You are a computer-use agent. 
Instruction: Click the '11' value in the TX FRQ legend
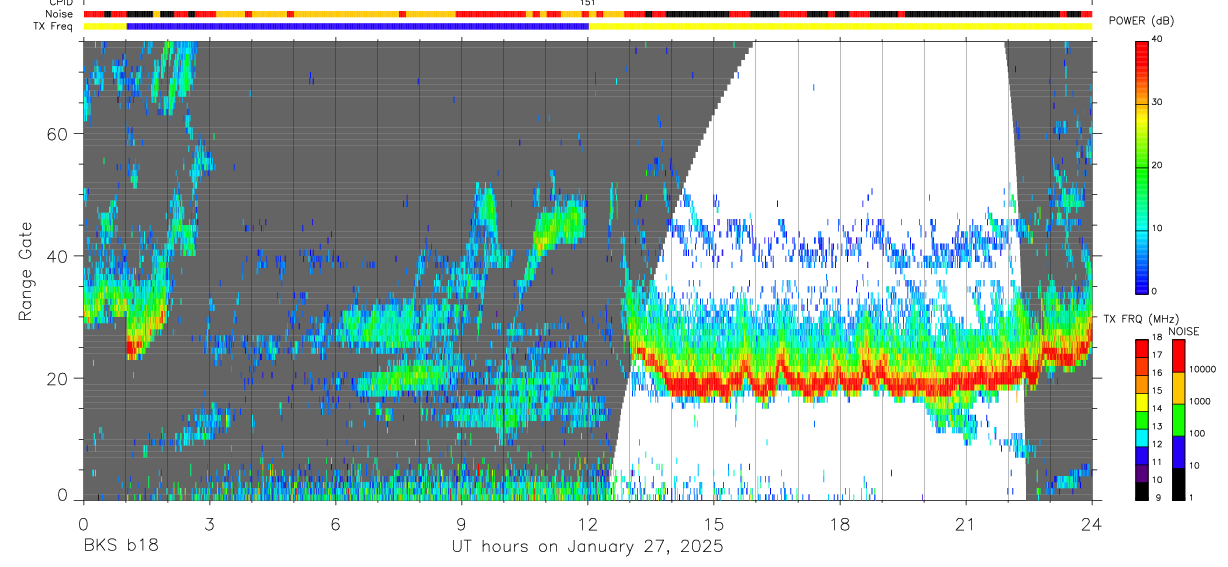click(x=1157, y=462)
